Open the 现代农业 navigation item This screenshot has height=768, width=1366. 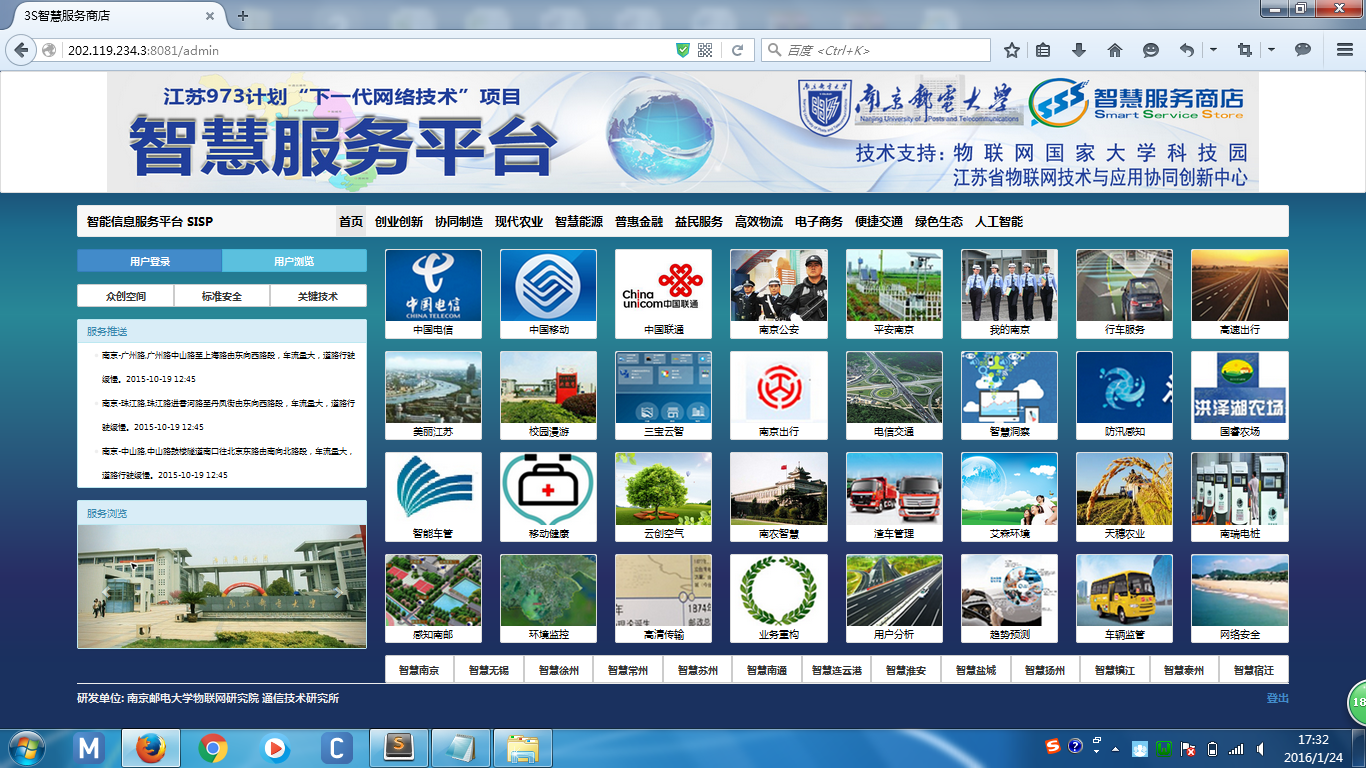point(519,221)
